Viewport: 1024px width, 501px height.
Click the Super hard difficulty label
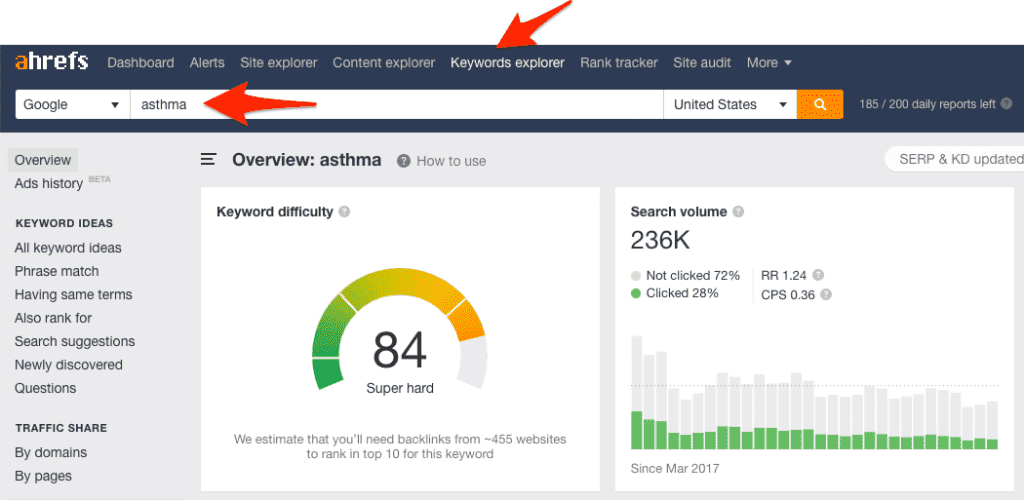point(400,389)
